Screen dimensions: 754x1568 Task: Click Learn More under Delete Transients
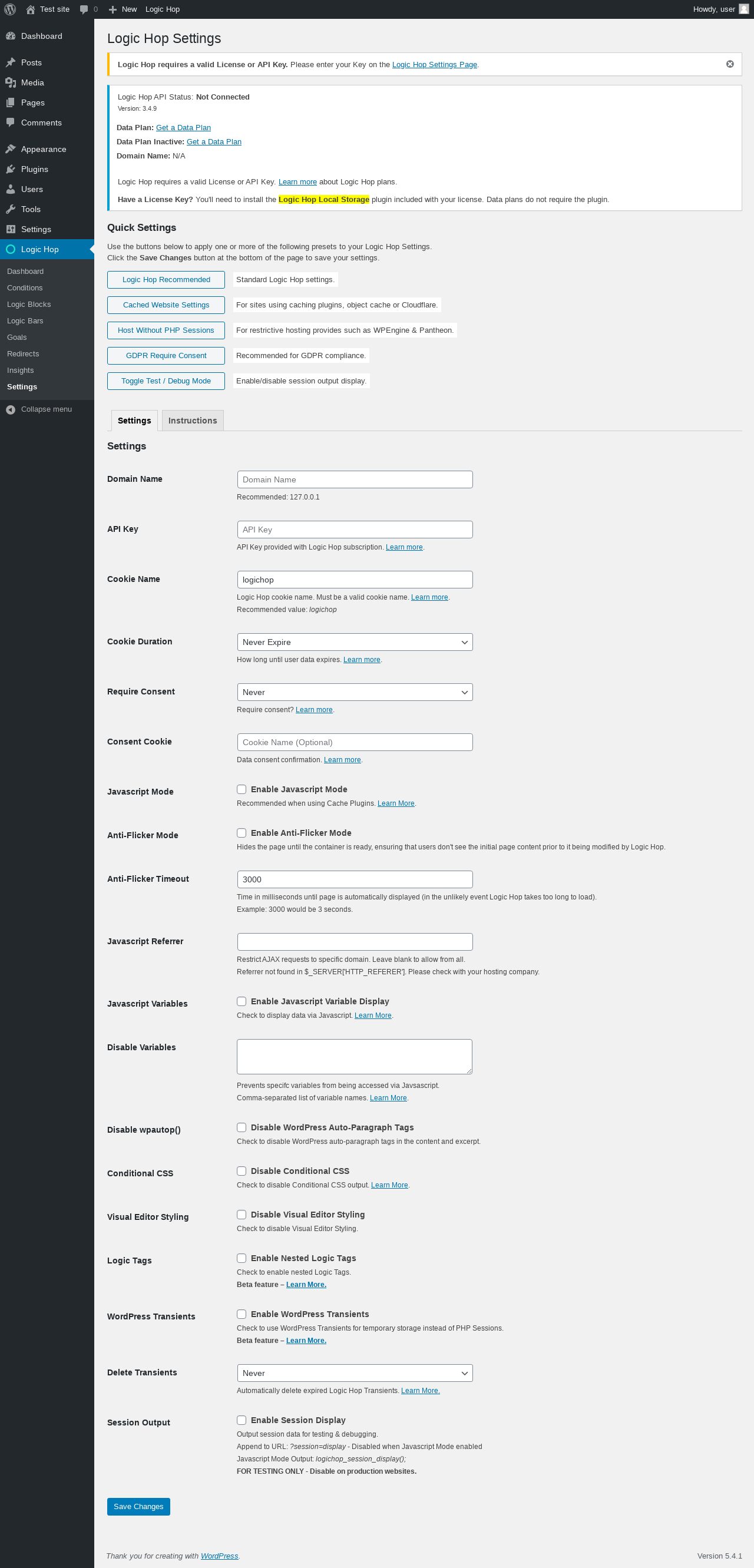tap(421, 1391)
